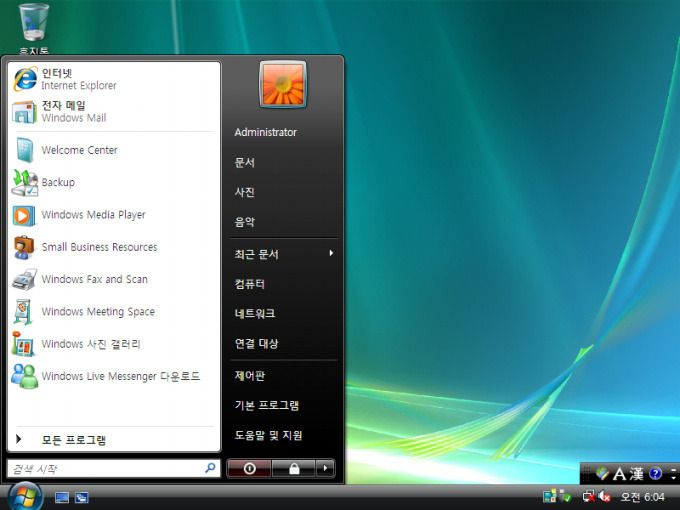Click the language bar IME icon
The width and height of the screenshot is (680, 510).
point(602,474)
